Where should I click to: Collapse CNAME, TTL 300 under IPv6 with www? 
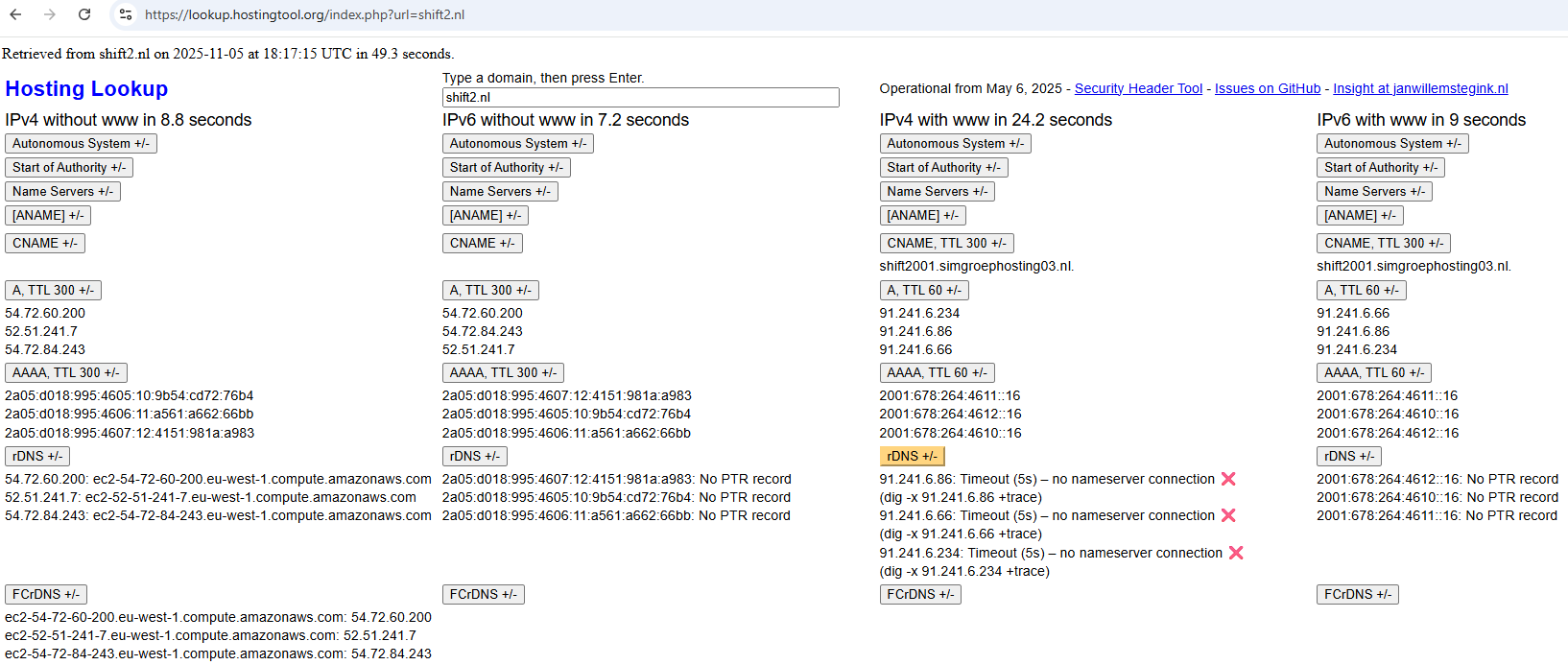click(x=1383, y=243)
